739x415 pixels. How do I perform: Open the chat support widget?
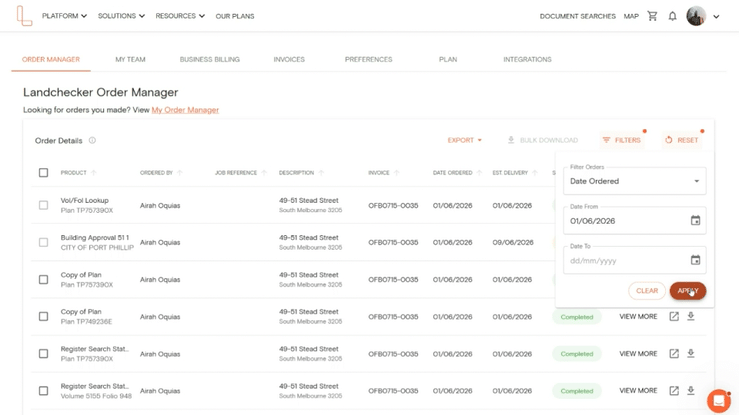tap(719, 401)
